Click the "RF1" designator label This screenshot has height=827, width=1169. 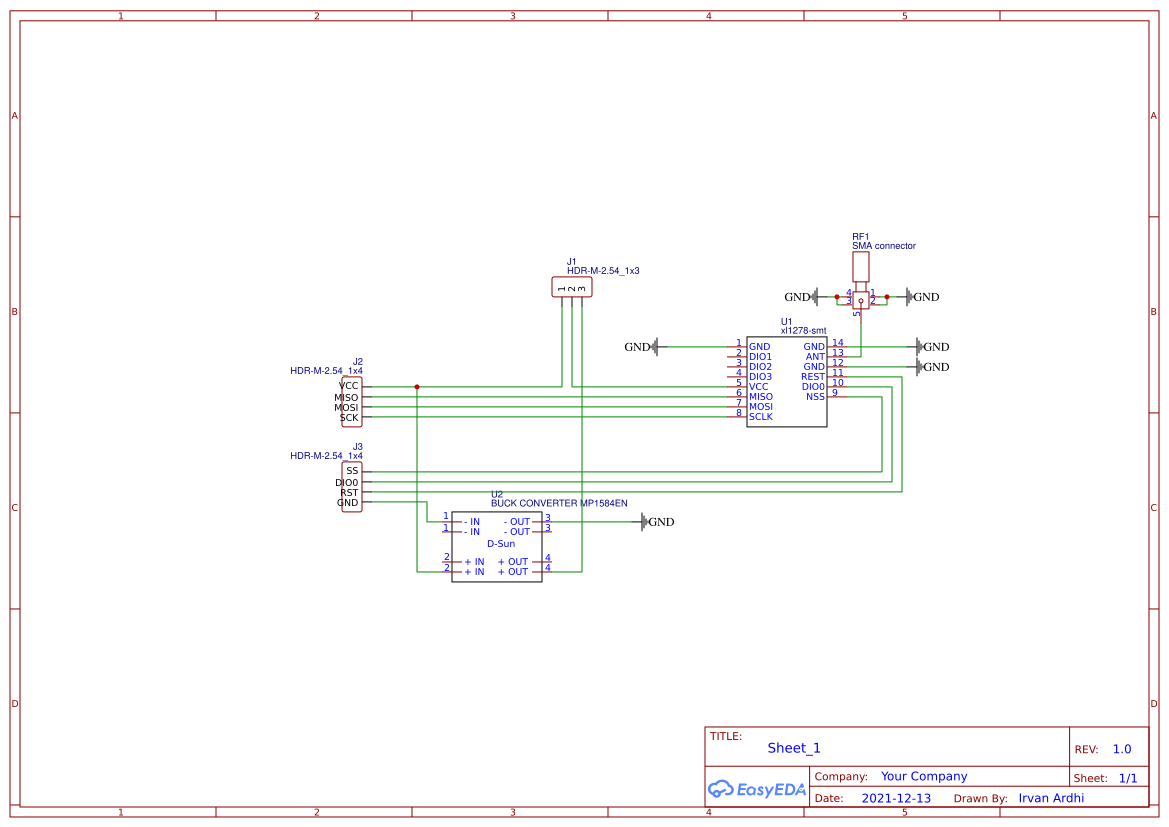pos(860,237)
